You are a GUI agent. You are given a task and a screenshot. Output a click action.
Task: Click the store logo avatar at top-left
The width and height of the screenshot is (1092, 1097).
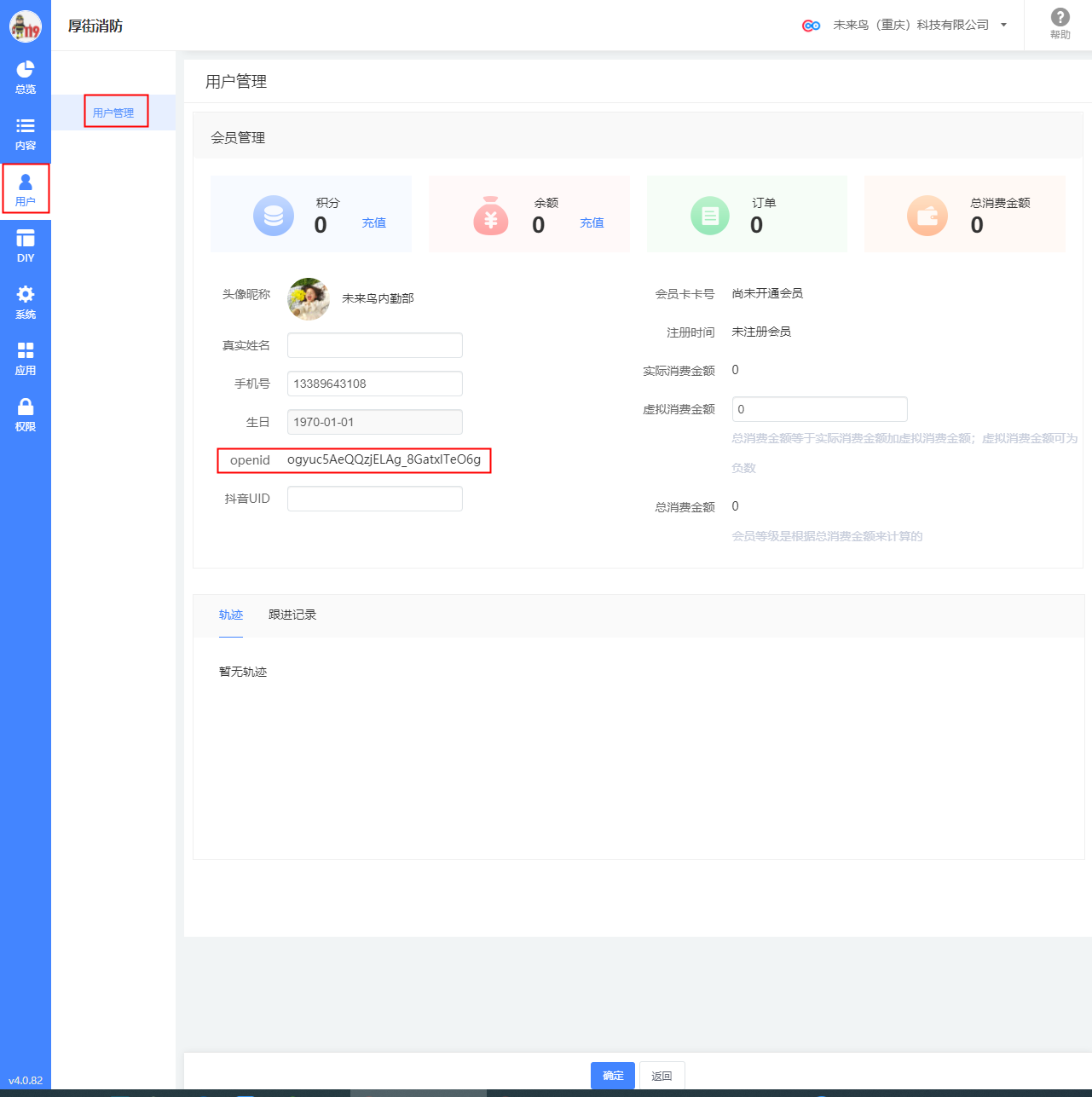pyautogui.click(x=26, y=26)
